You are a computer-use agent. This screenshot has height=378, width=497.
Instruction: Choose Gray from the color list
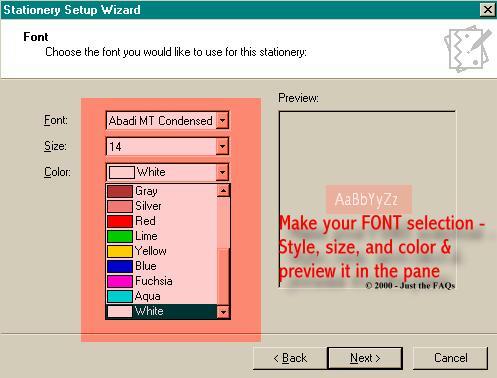pyautogui.click(x=161, y=191)
